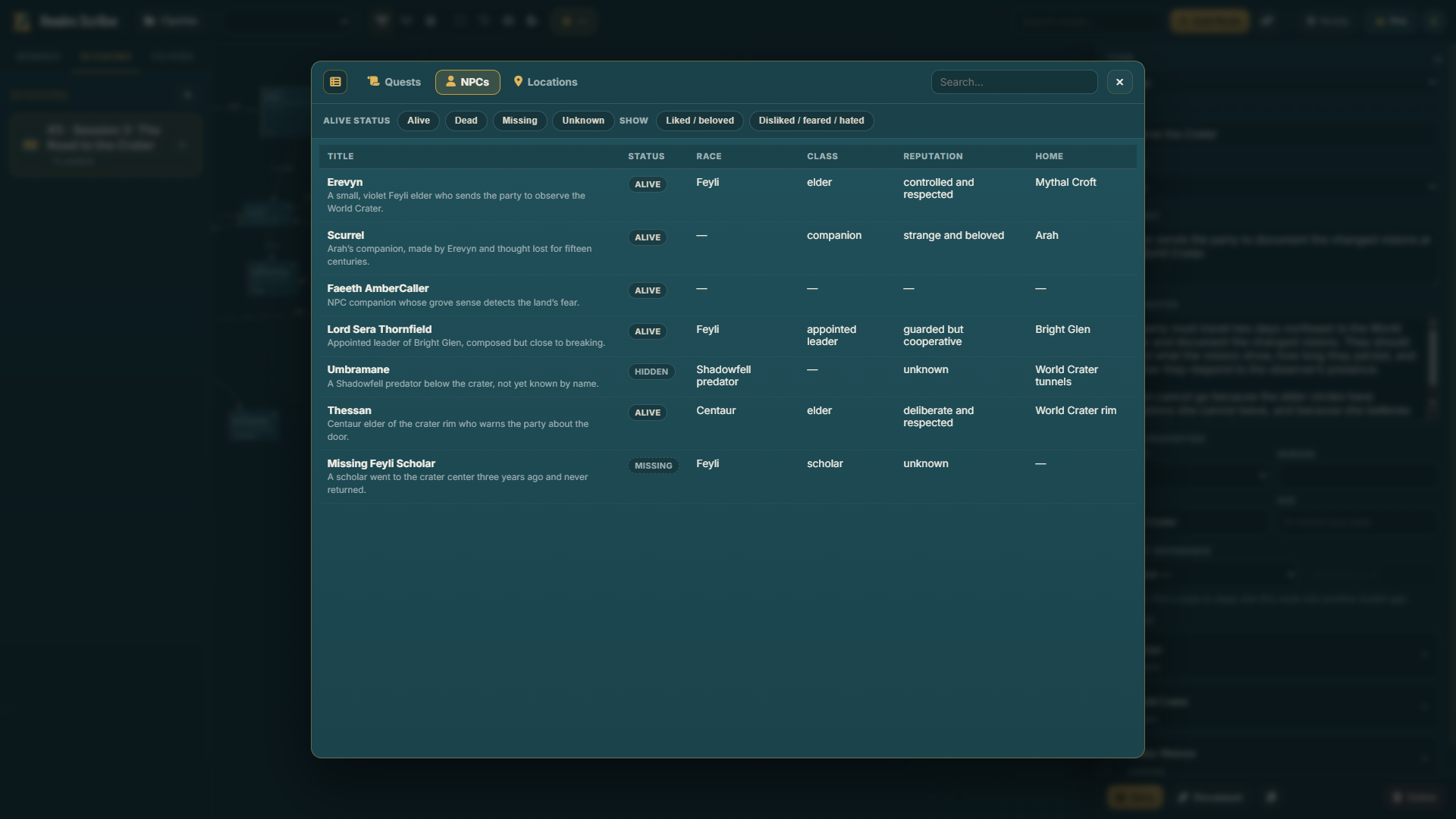The image size is (1456, 819).
Task: Click the grid view icon left of Quests
Action: [335, 81]
